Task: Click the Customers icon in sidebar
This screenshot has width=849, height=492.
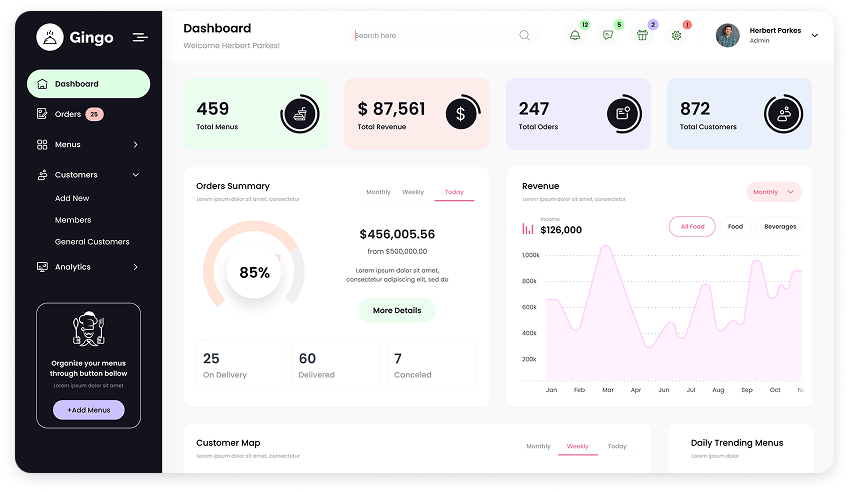Action: (42, 175)
